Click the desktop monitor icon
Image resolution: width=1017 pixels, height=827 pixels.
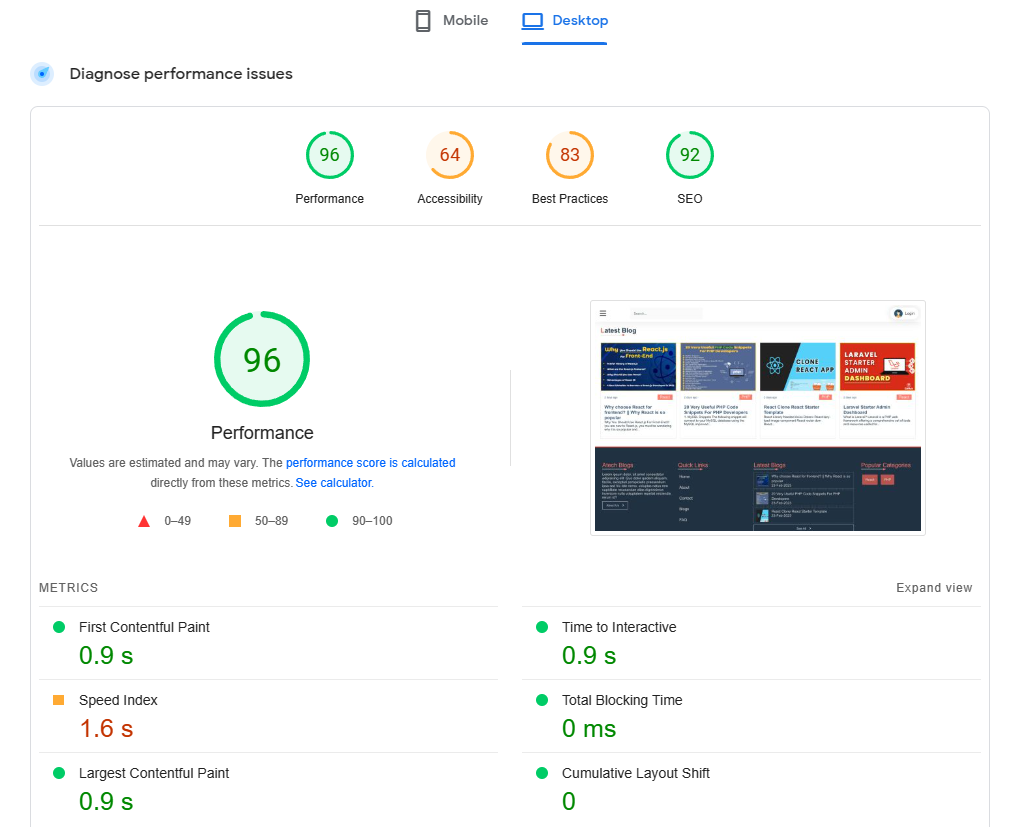(x=532, y=21)
